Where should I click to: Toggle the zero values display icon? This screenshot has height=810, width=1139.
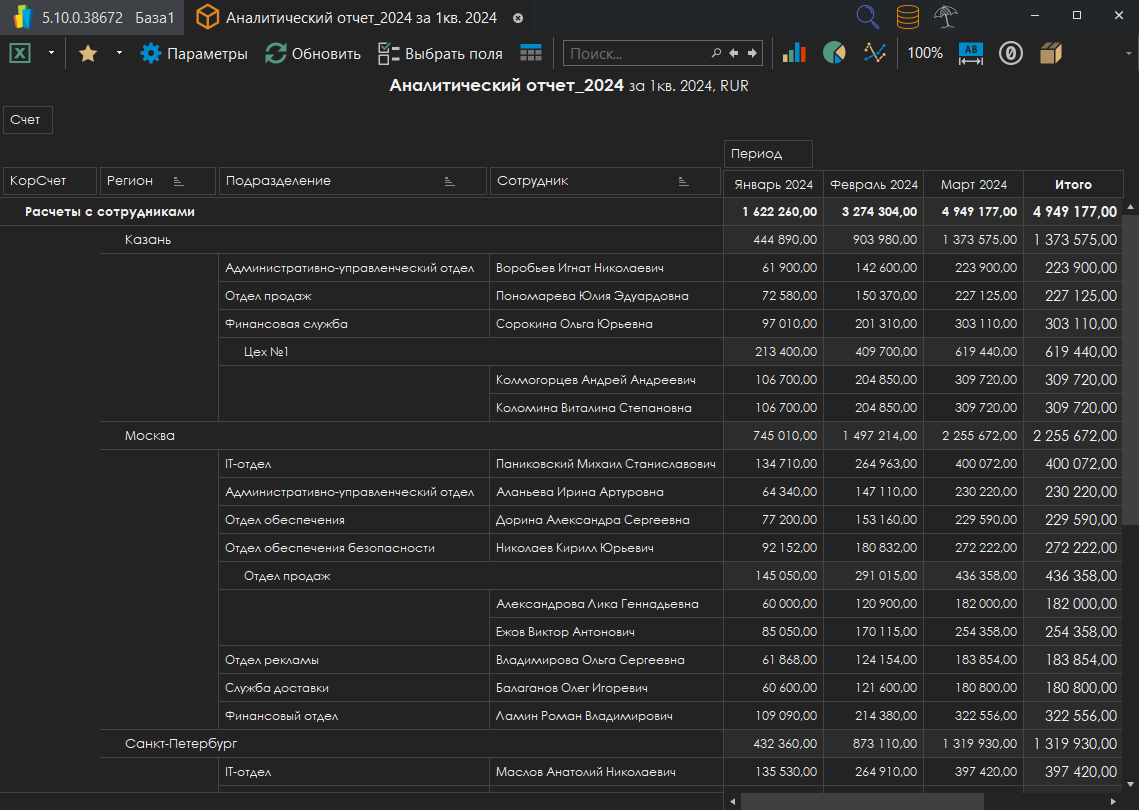[1011, 54]
